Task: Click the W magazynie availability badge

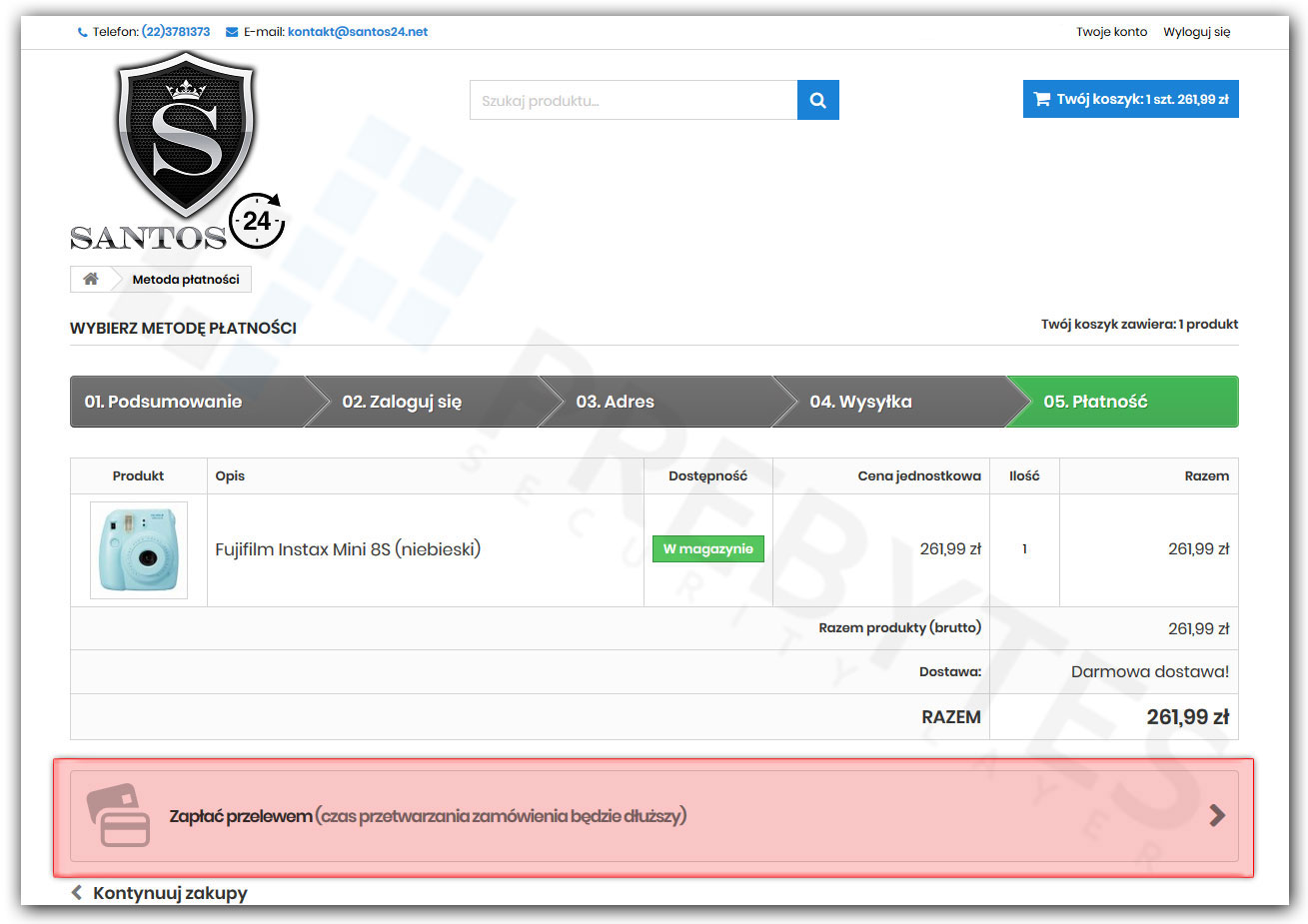Action: [707, 549]
